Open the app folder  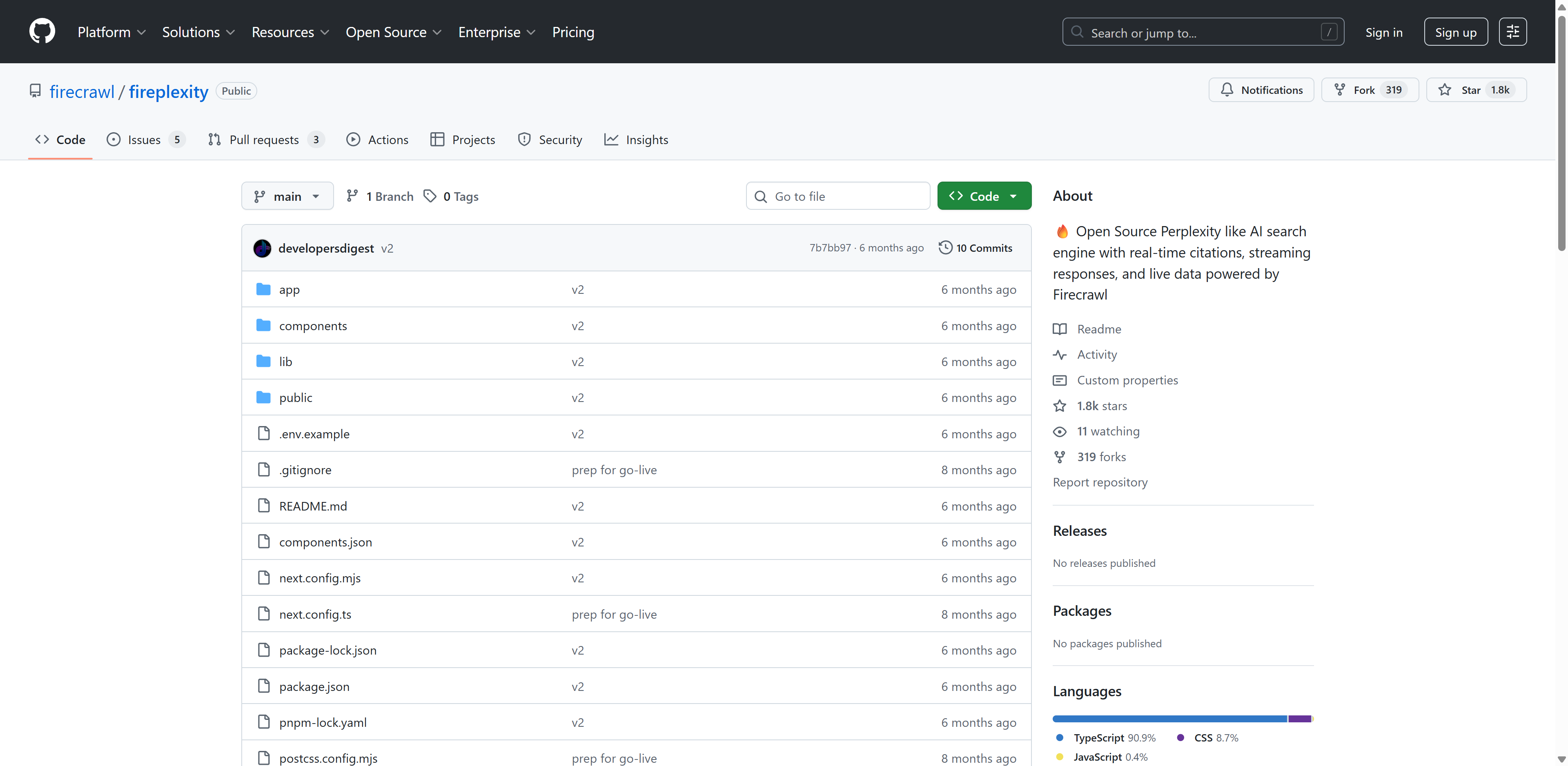289,290
